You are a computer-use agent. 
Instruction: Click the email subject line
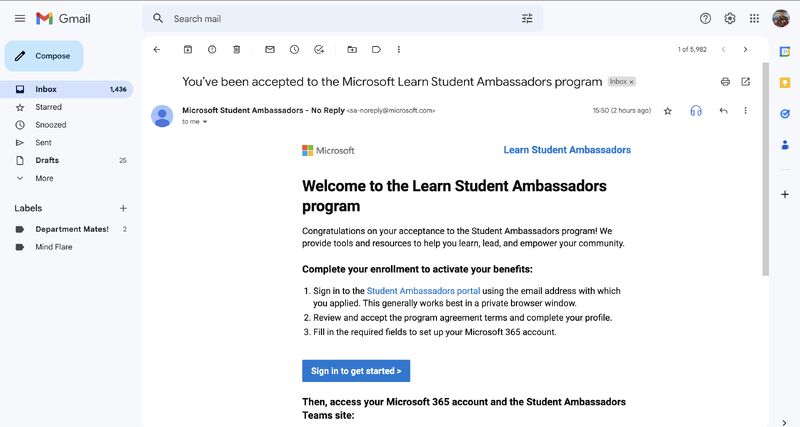coord(392,82)
